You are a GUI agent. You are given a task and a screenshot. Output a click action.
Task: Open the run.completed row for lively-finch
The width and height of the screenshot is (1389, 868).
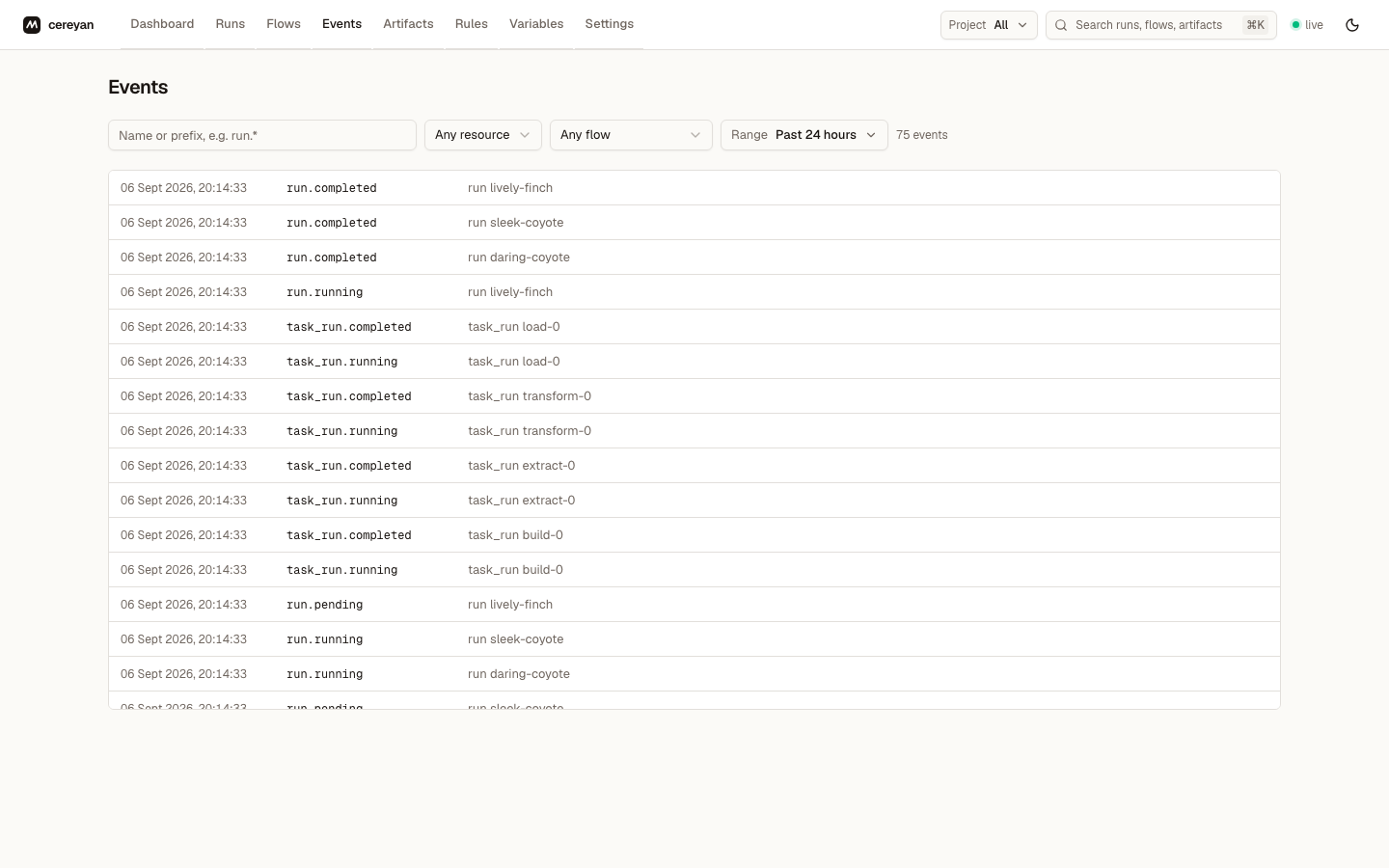click(694, 188)
